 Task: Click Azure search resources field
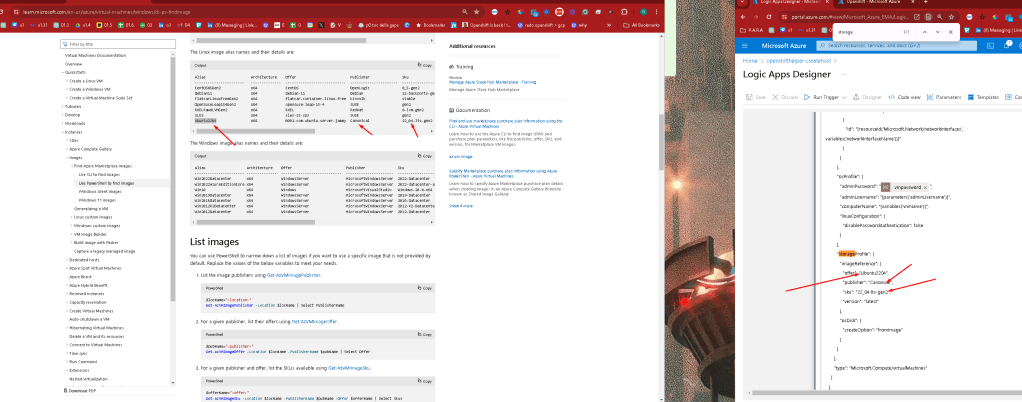(x=898, y=46)
